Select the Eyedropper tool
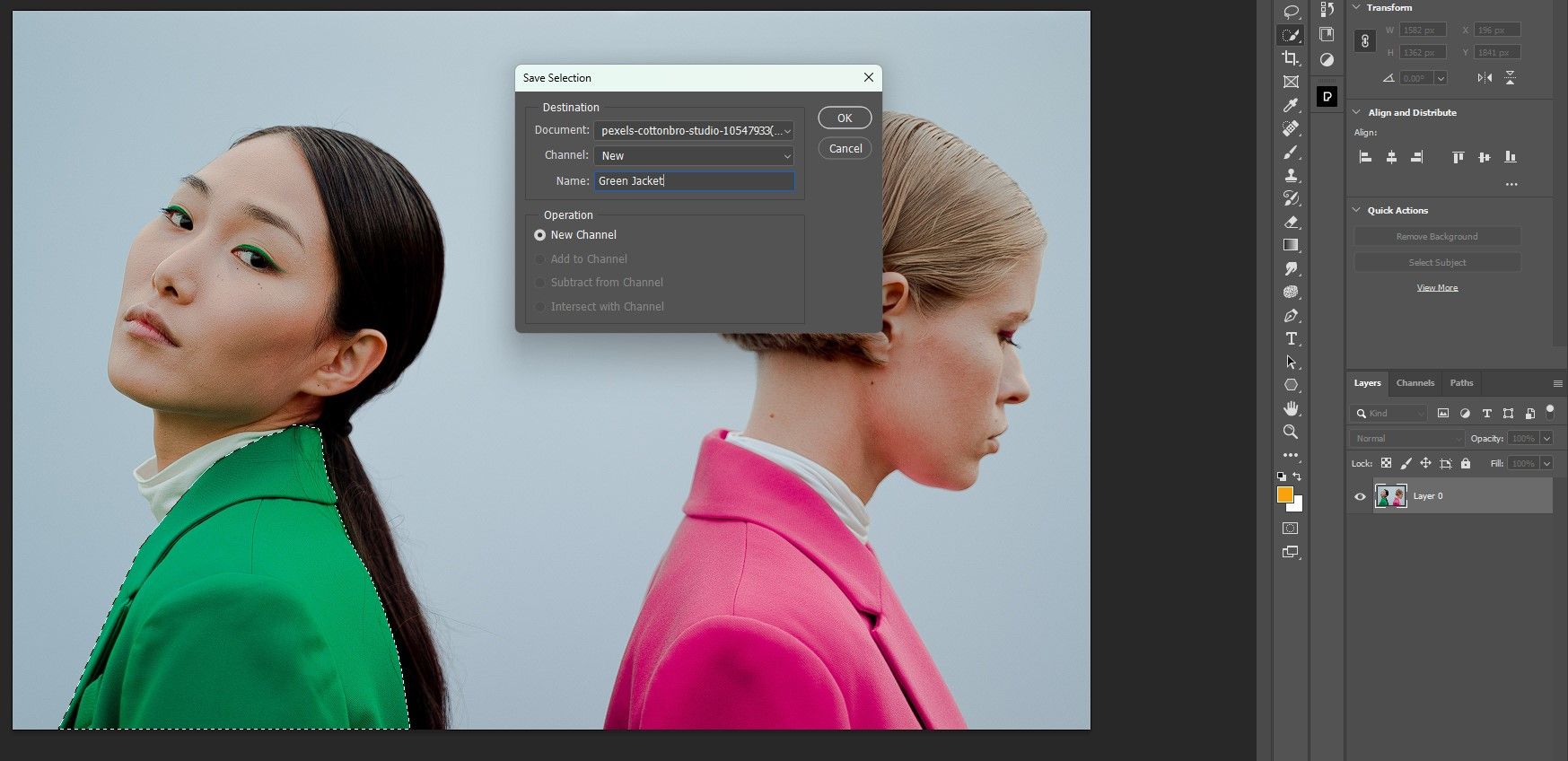 (1291, 105)
